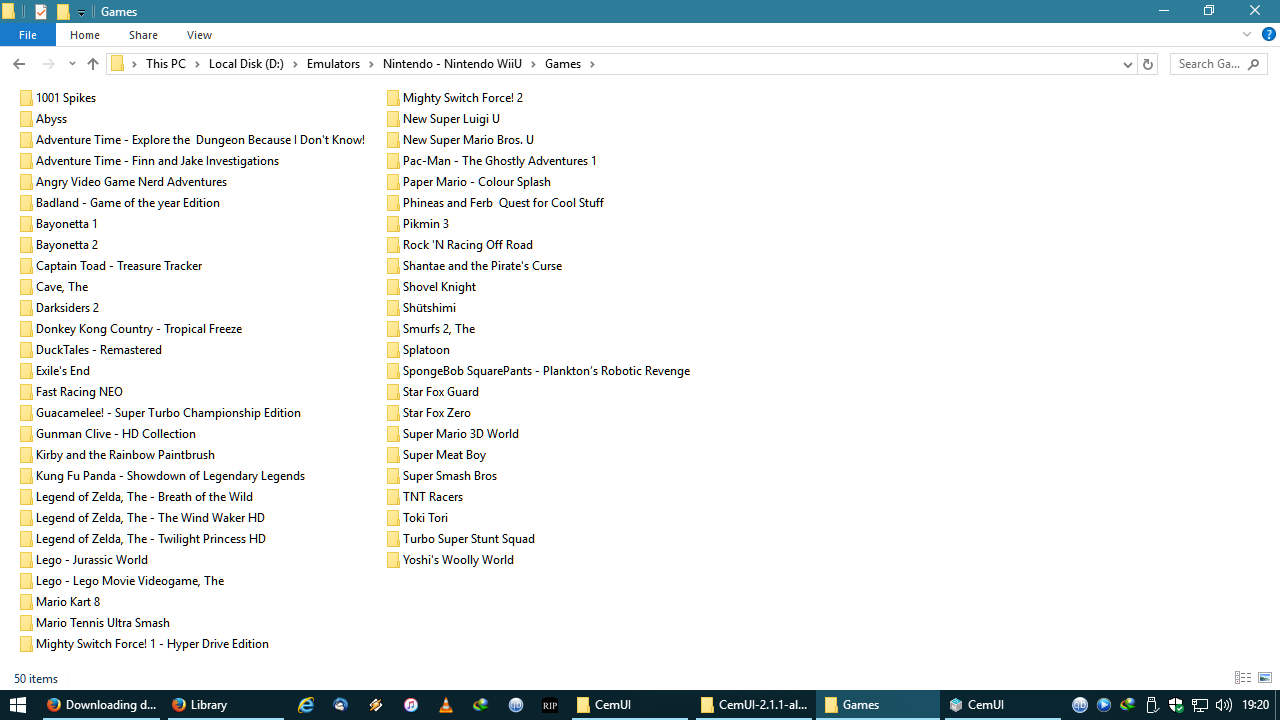Click the Safely Remove Hardware USB tray icon
Screen dimensions: 1280x720
[1152, 705]
